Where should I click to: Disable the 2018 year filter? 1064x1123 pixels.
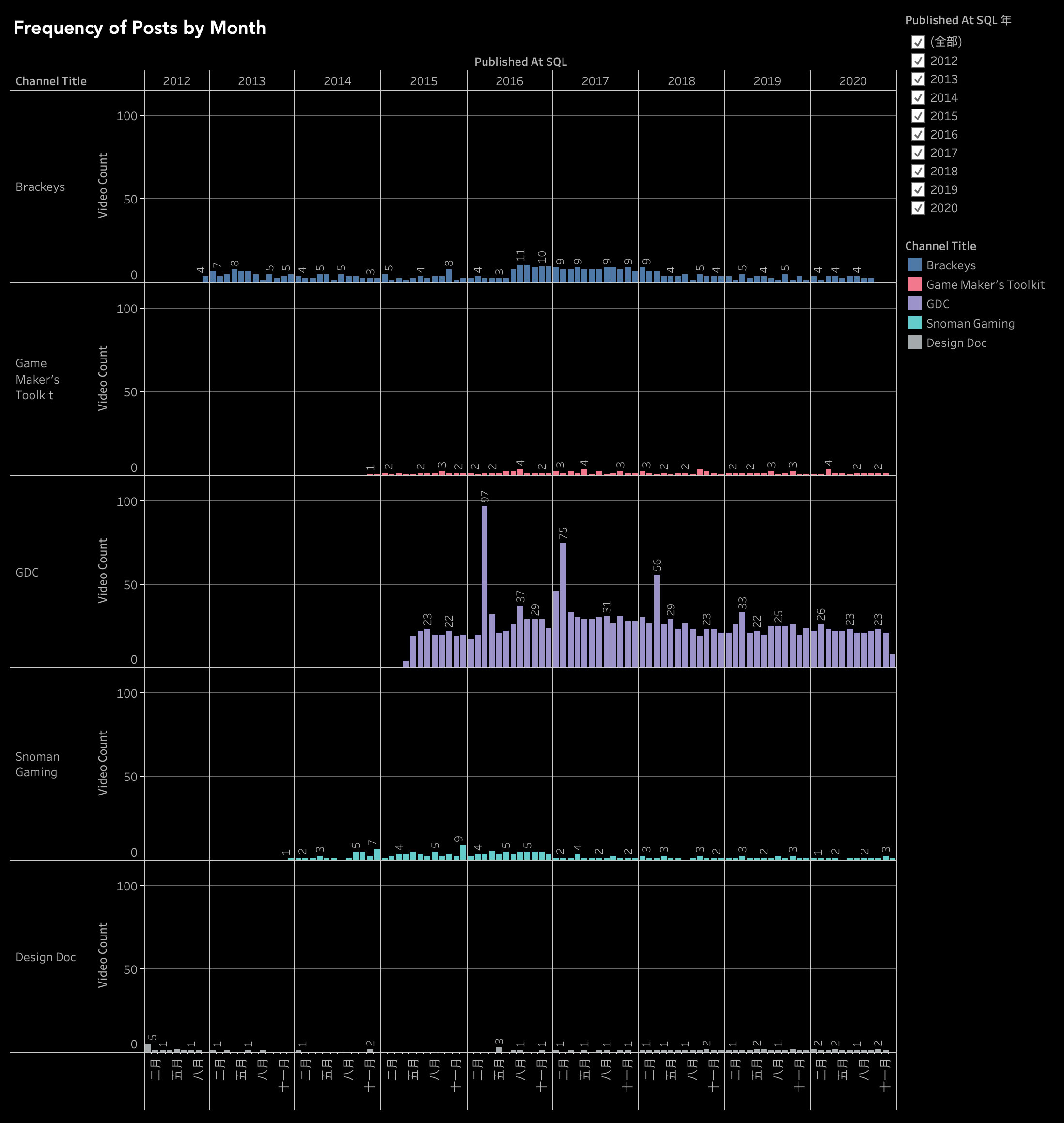click(918, 172)
